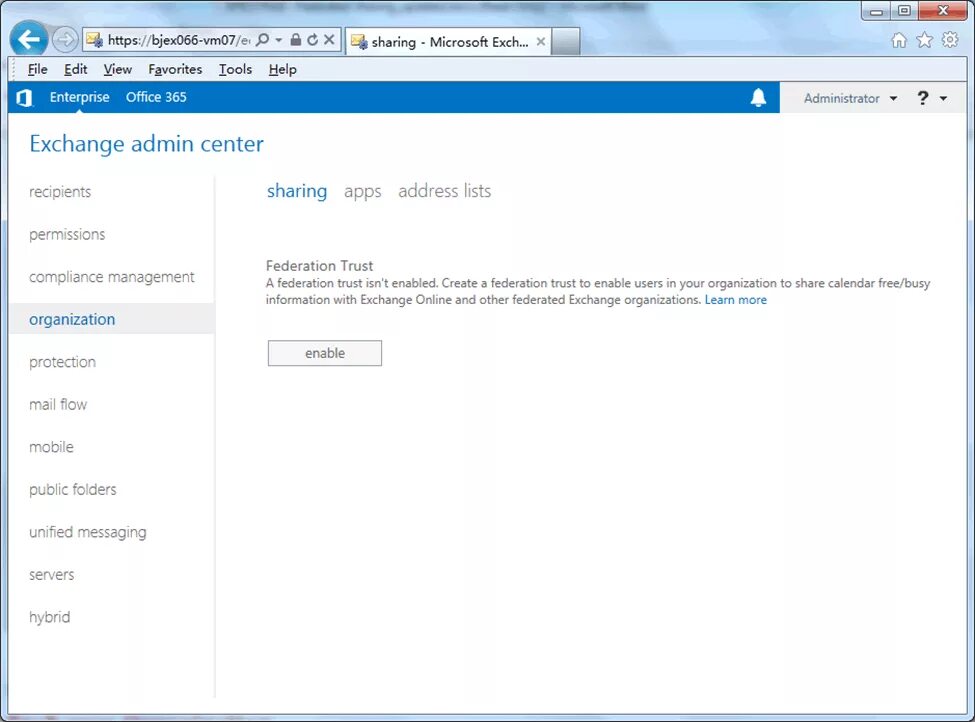
Task: Open hybrid section
Action: coord(50,617)
